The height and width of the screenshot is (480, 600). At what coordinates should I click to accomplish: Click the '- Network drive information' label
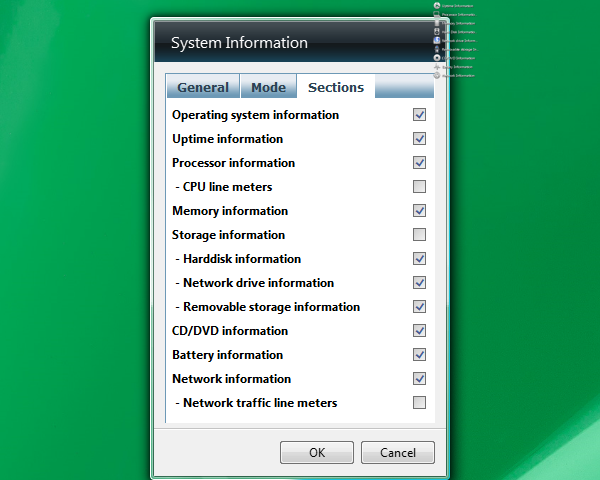click(x=254, y=283)
